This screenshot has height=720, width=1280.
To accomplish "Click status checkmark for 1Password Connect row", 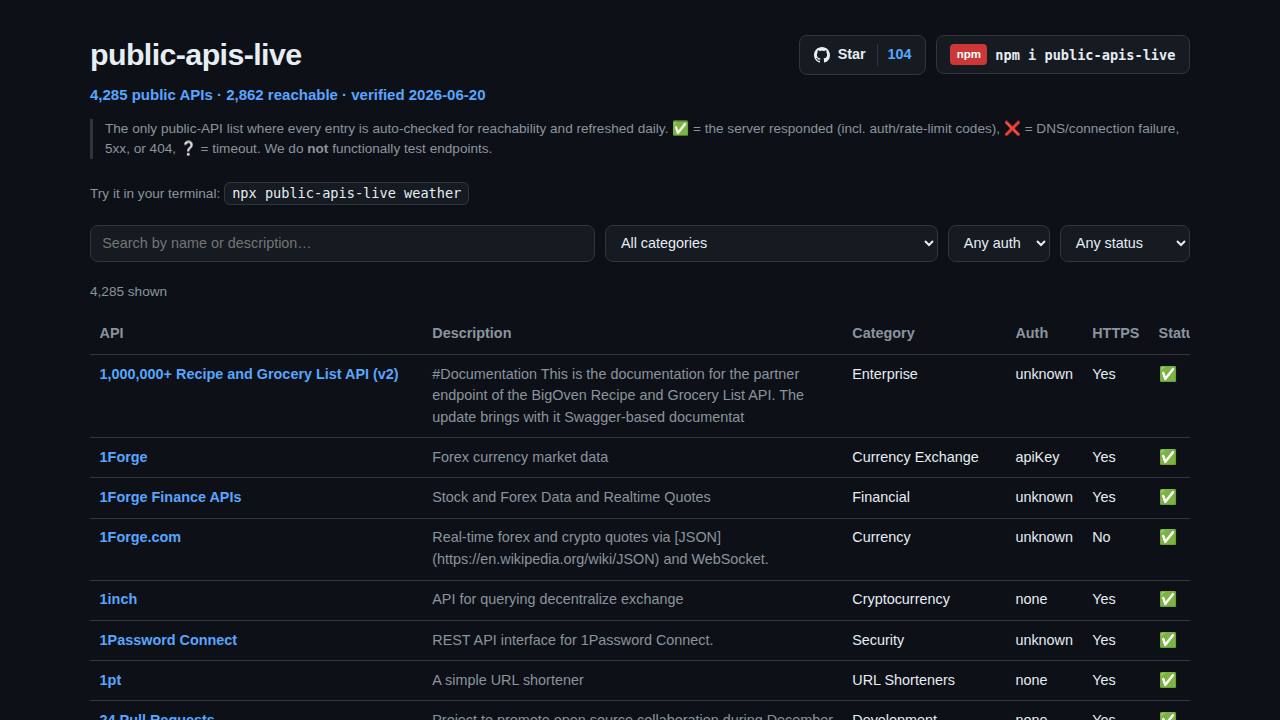I will 1167,640.
